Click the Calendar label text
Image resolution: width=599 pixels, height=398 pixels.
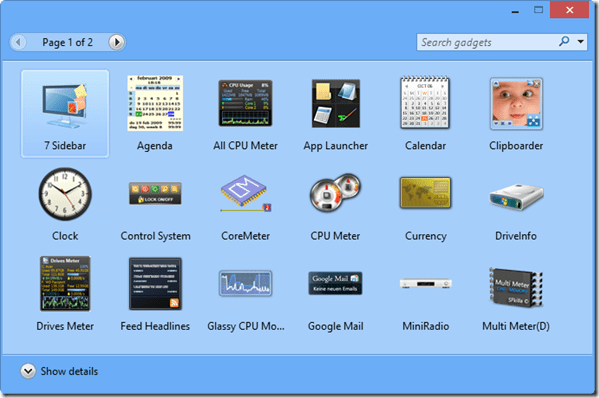click(426, 146)
